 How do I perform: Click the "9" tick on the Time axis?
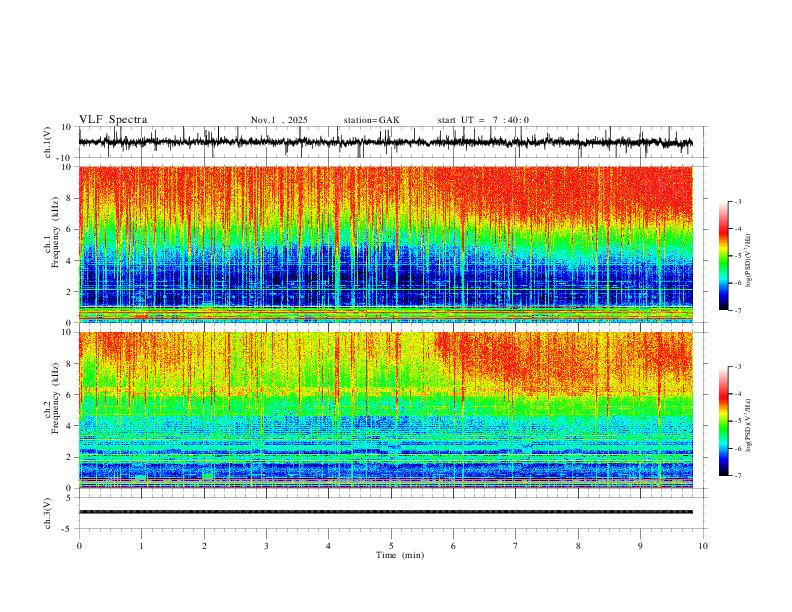(x=640, y=546)
